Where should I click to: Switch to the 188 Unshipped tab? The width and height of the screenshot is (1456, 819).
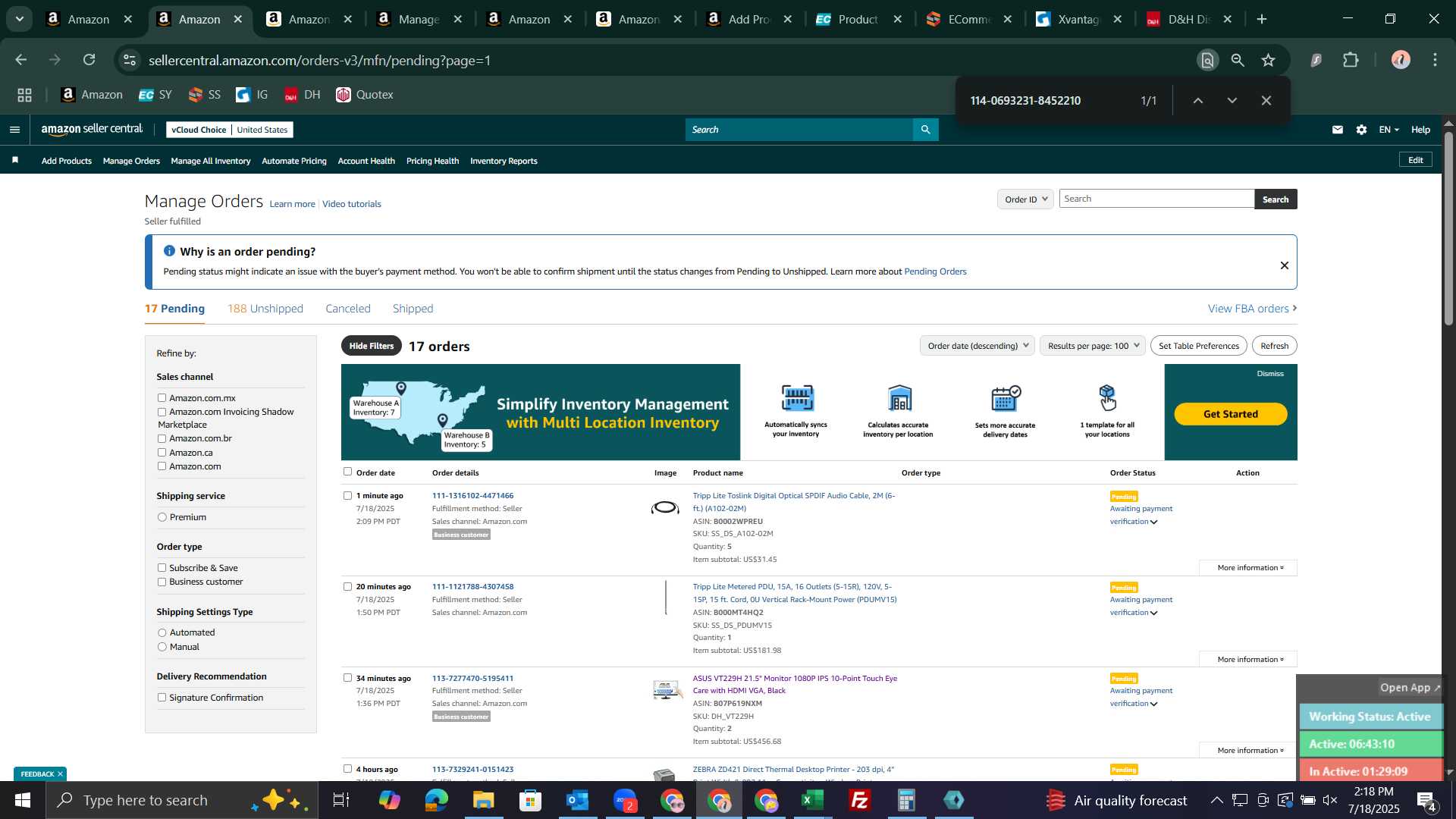click(265, 309)
